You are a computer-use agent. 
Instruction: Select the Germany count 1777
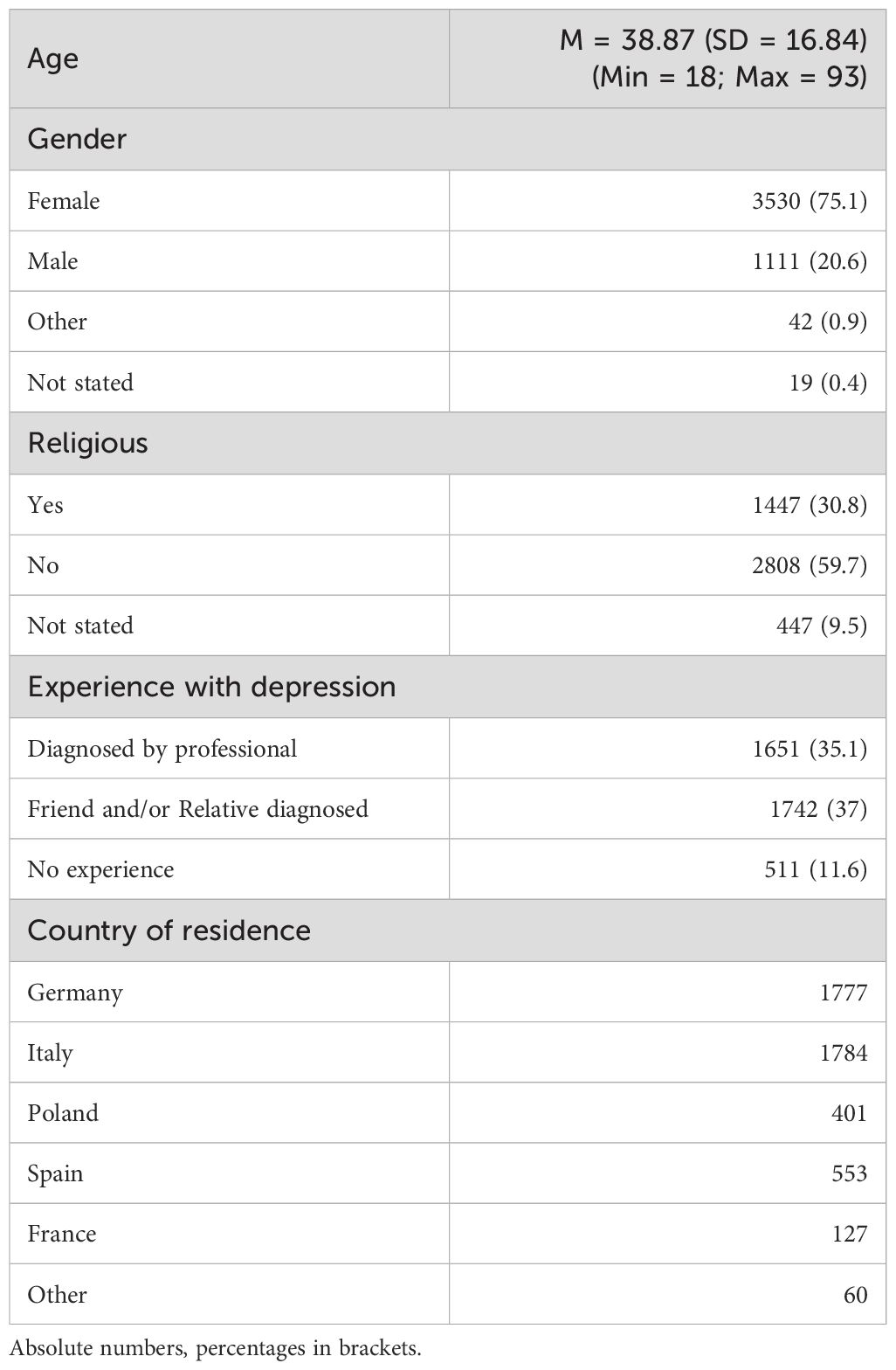[843, 993]
